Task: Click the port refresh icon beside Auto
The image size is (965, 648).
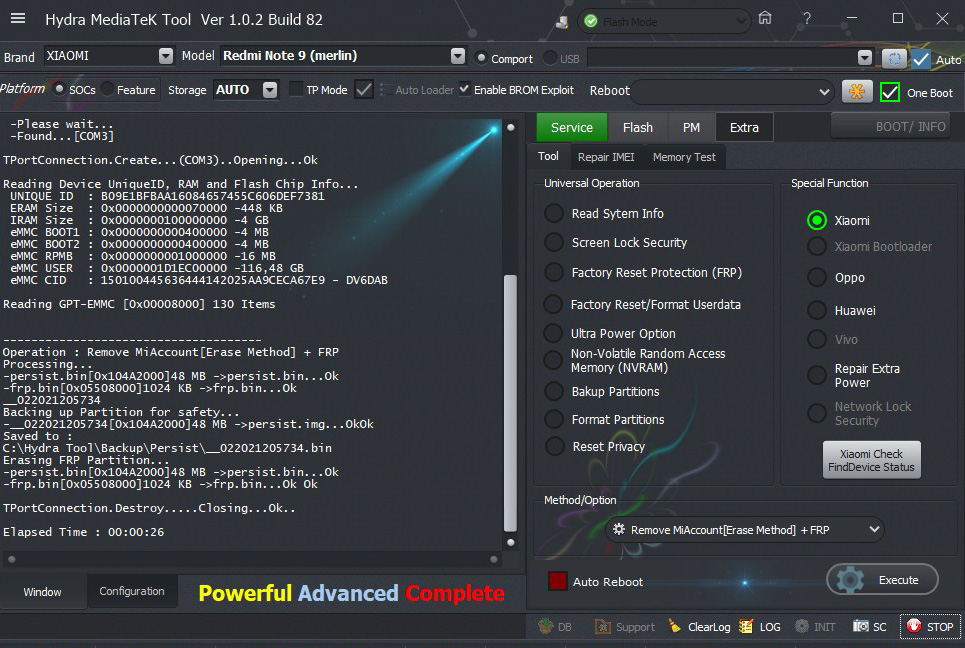Action: (x=893, y=59)
